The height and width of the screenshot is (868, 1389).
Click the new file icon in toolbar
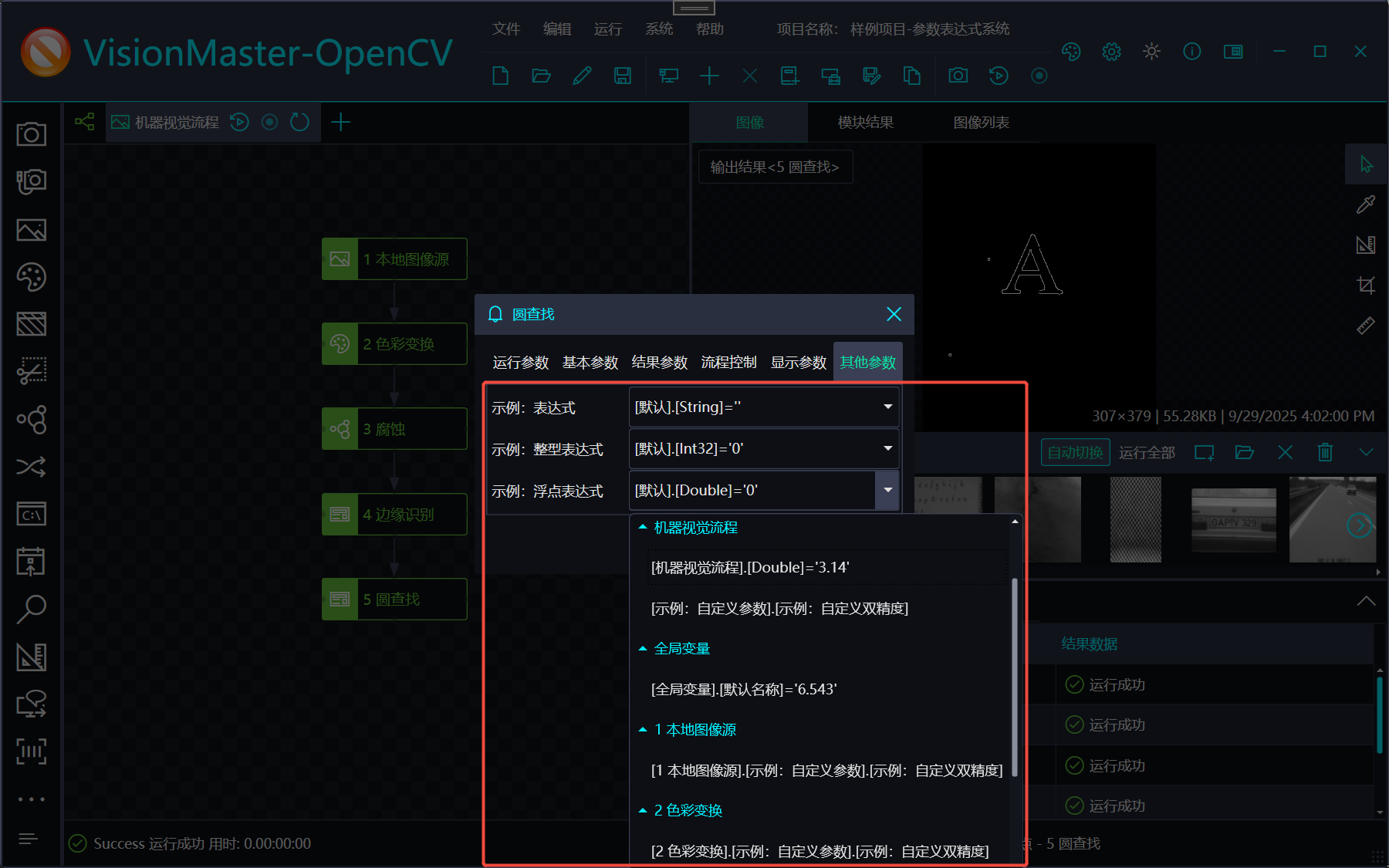coord(500,76)
